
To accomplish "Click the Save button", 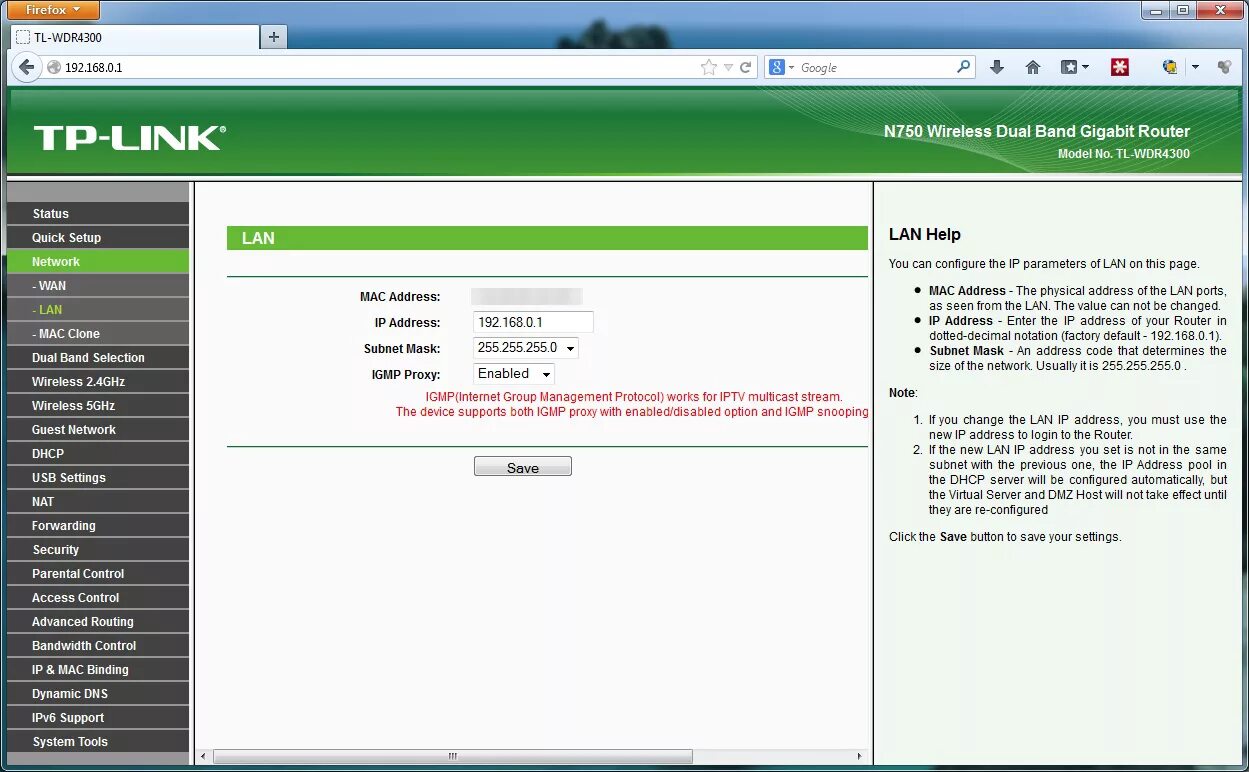I will click(523, 467).
